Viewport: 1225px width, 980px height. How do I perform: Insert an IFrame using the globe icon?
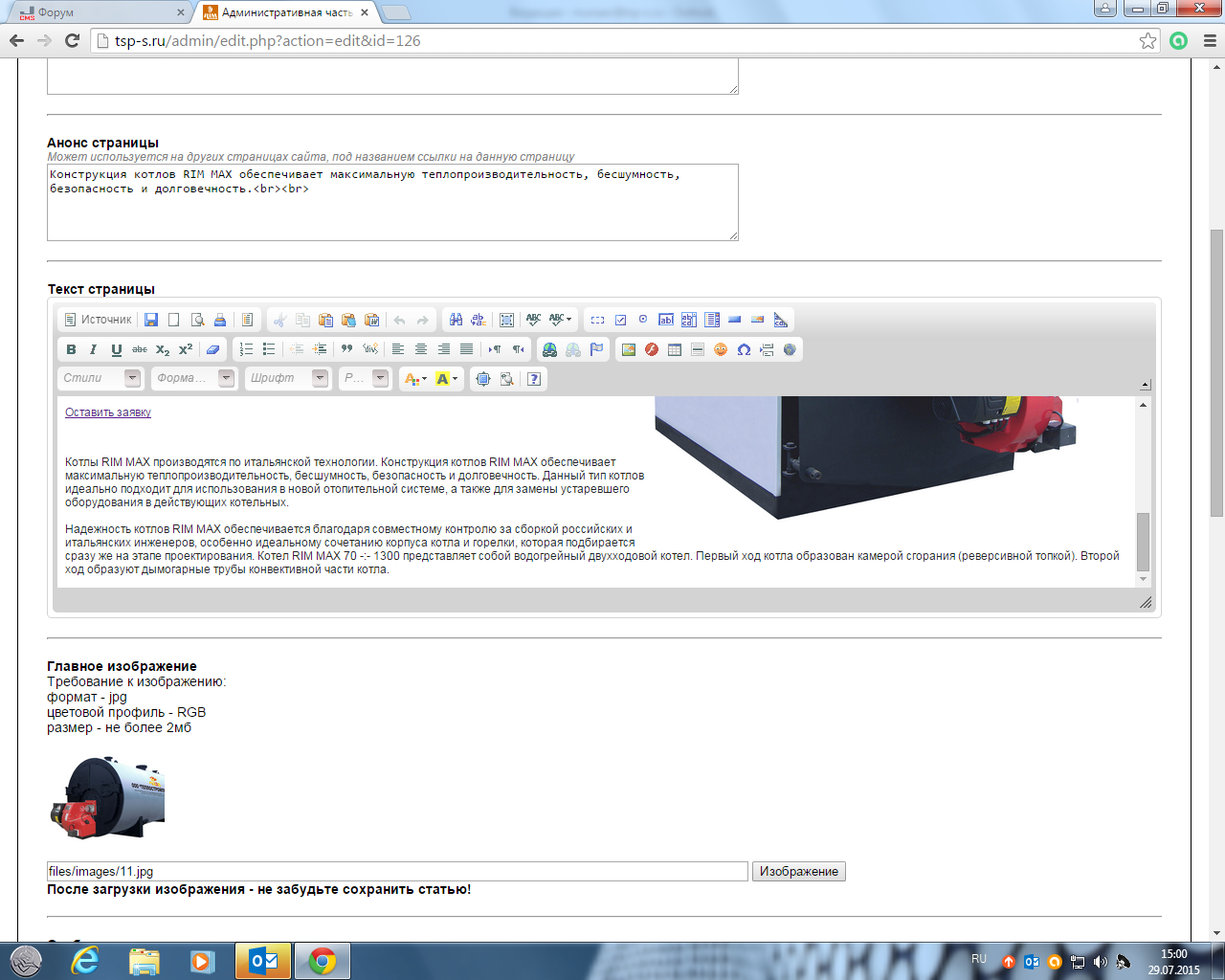click(790, 349)
